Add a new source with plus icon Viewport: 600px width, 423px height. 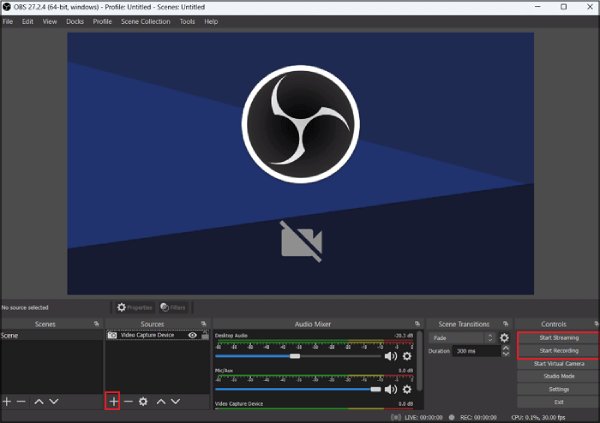[113, 401]
